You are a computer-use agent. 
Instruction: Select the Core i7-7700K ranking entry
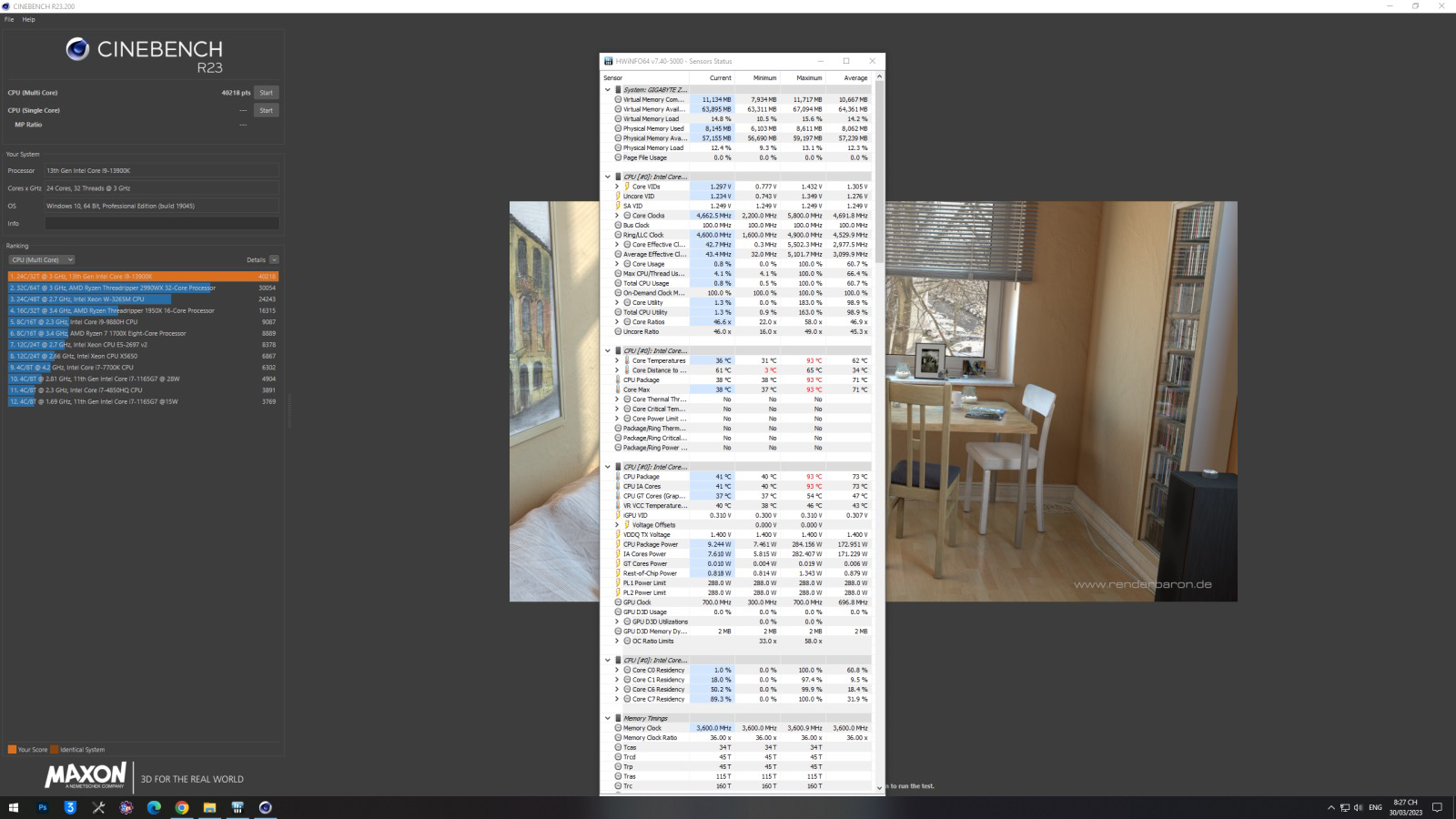[x=143, y=368]
